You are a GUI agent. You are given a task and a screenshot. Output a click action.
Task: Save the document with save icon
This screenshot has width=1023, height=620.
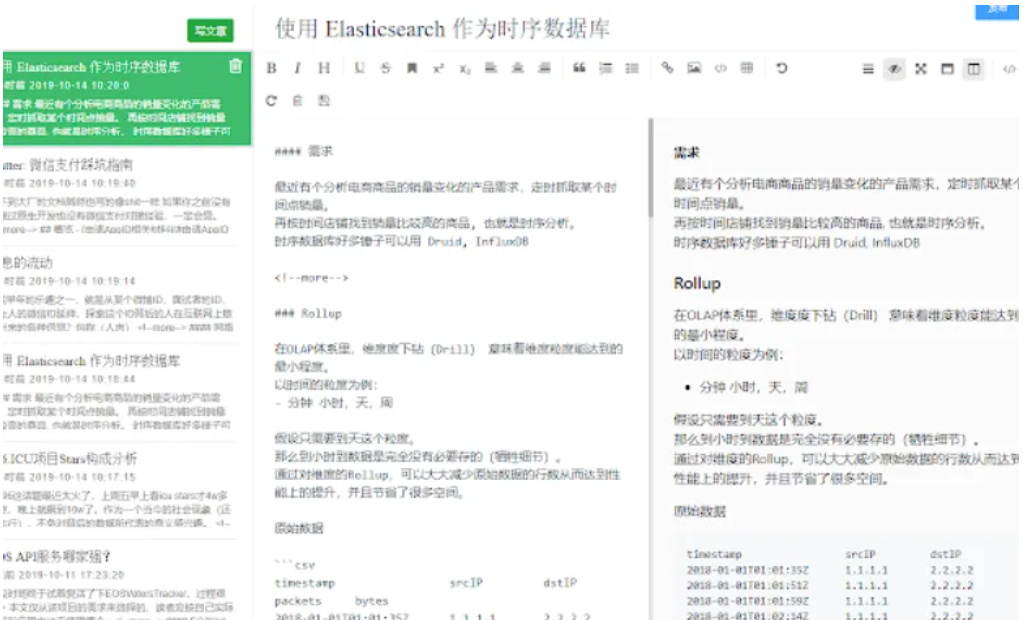coord(324,101)
